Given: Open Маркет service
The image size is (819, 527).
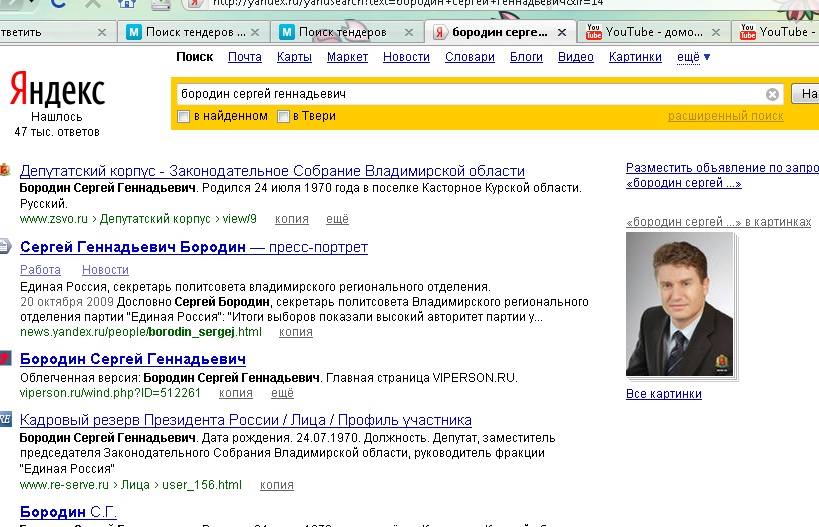Looking at the screenshot, I should click(x=347, y=57).
